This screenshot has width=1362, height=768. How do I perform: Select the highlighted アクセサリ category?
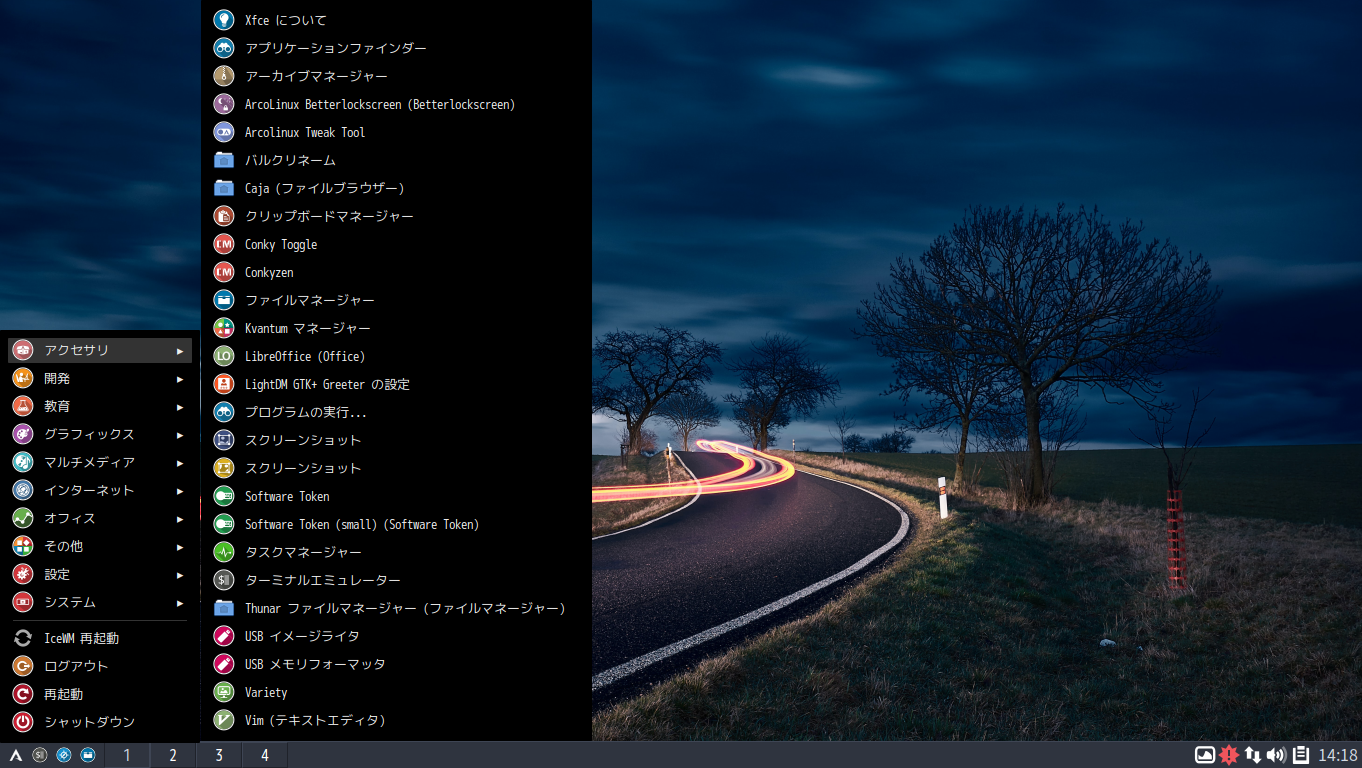pos(100,350)
